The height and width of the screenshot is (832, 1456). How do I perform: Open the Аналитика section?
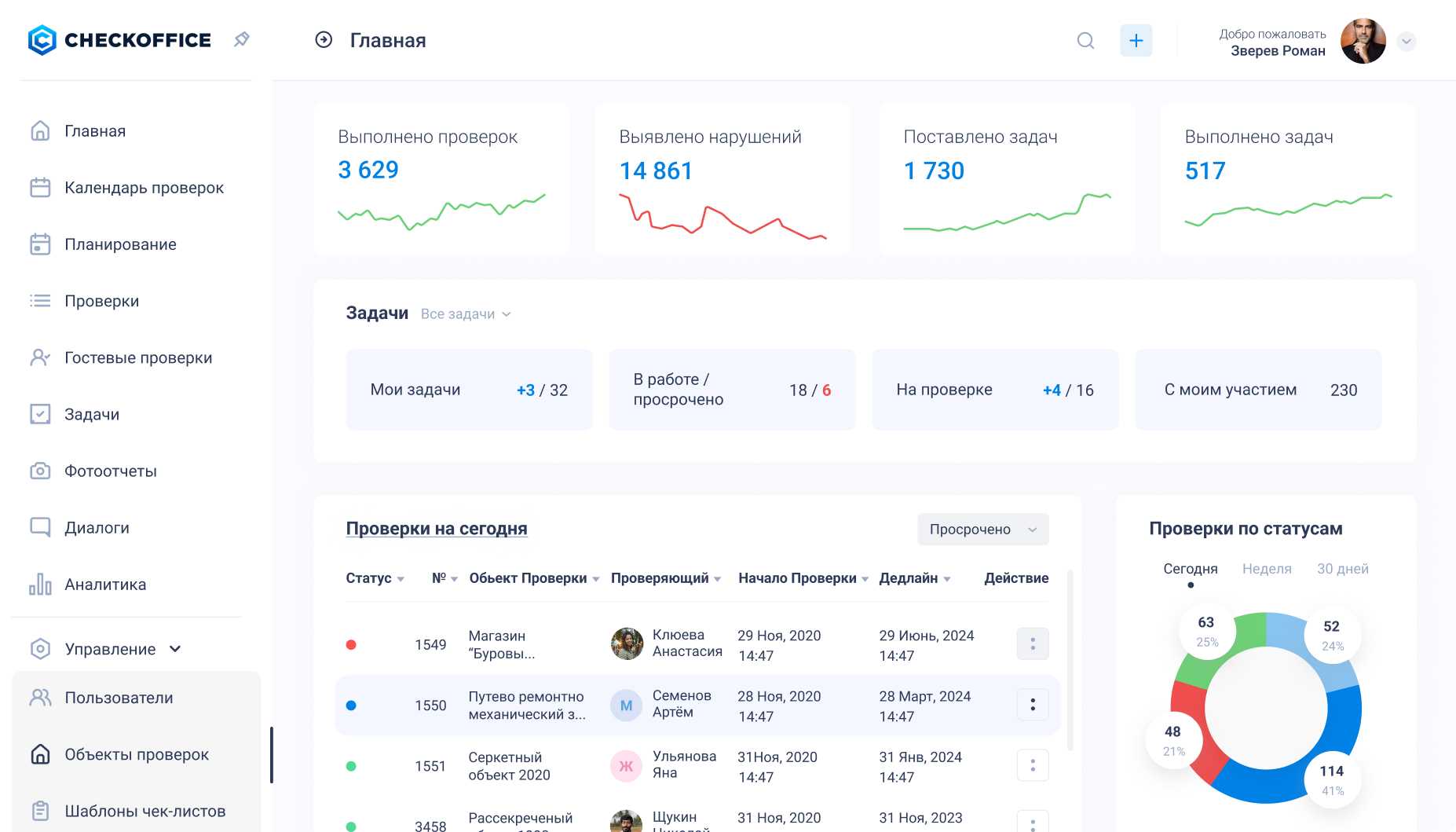pos(105,584)
